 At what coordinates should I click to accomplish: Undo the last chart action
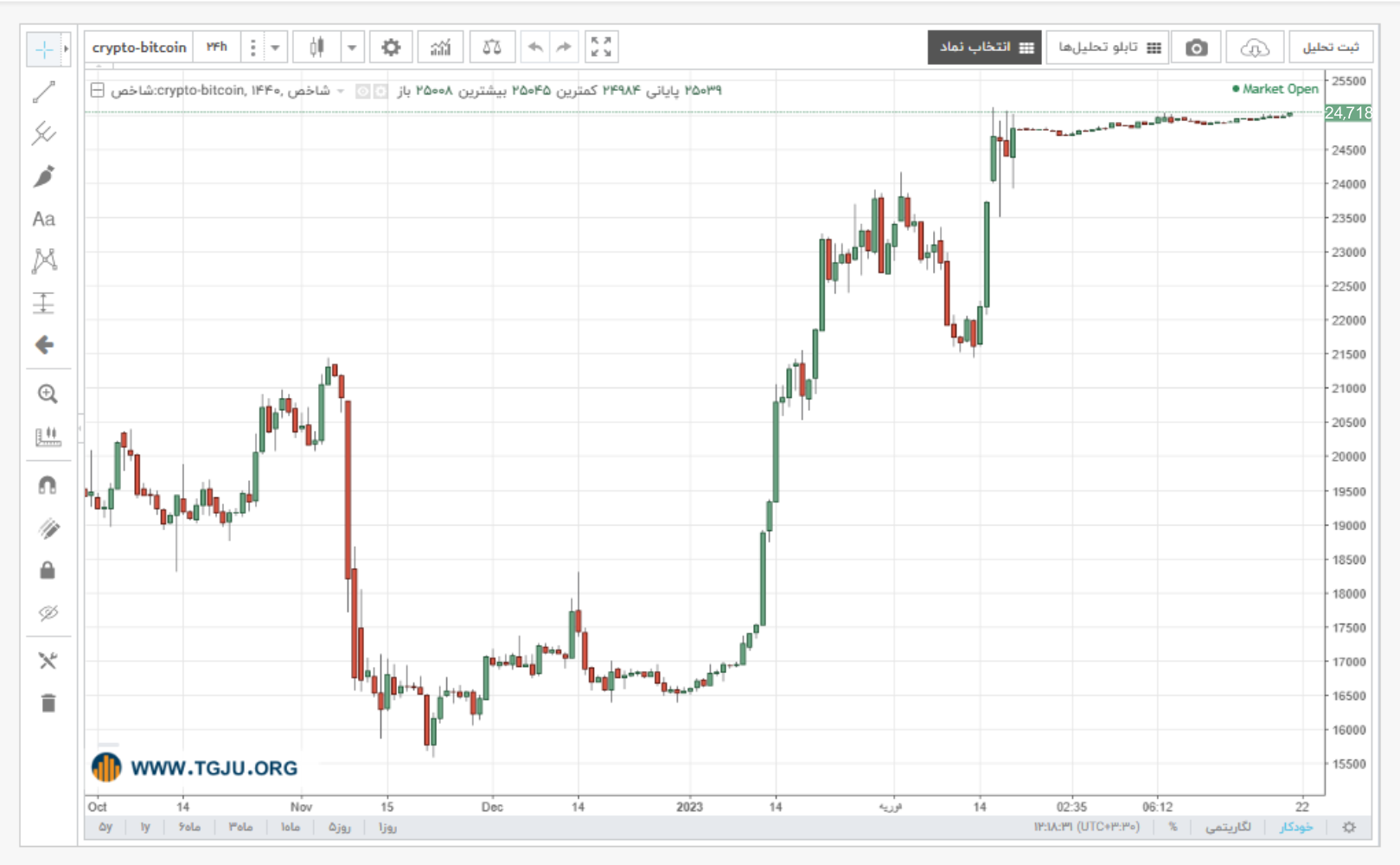tap(535, 48)
